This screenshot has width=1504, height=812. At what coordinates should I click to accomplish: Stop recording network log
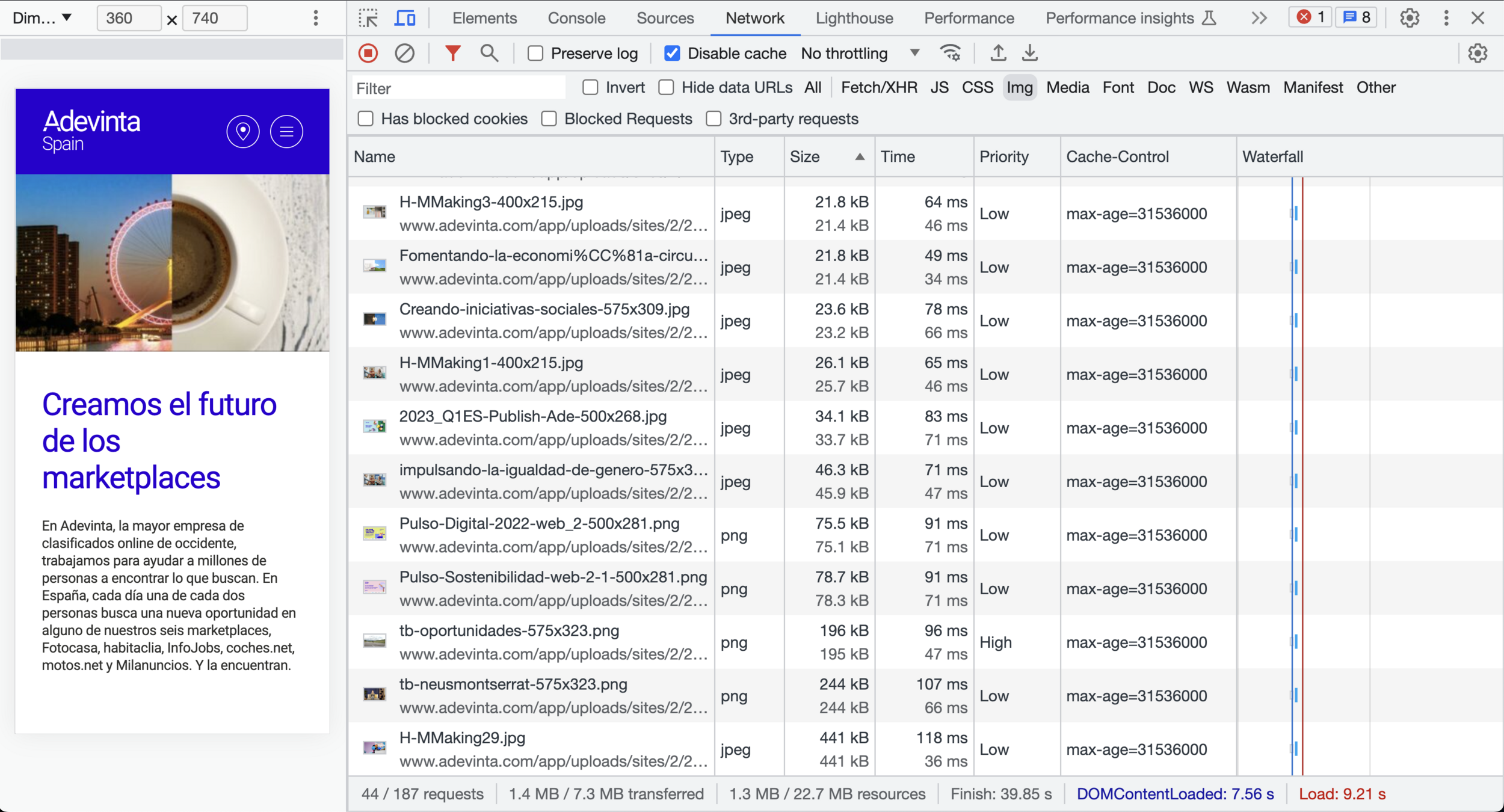[368, 54]
